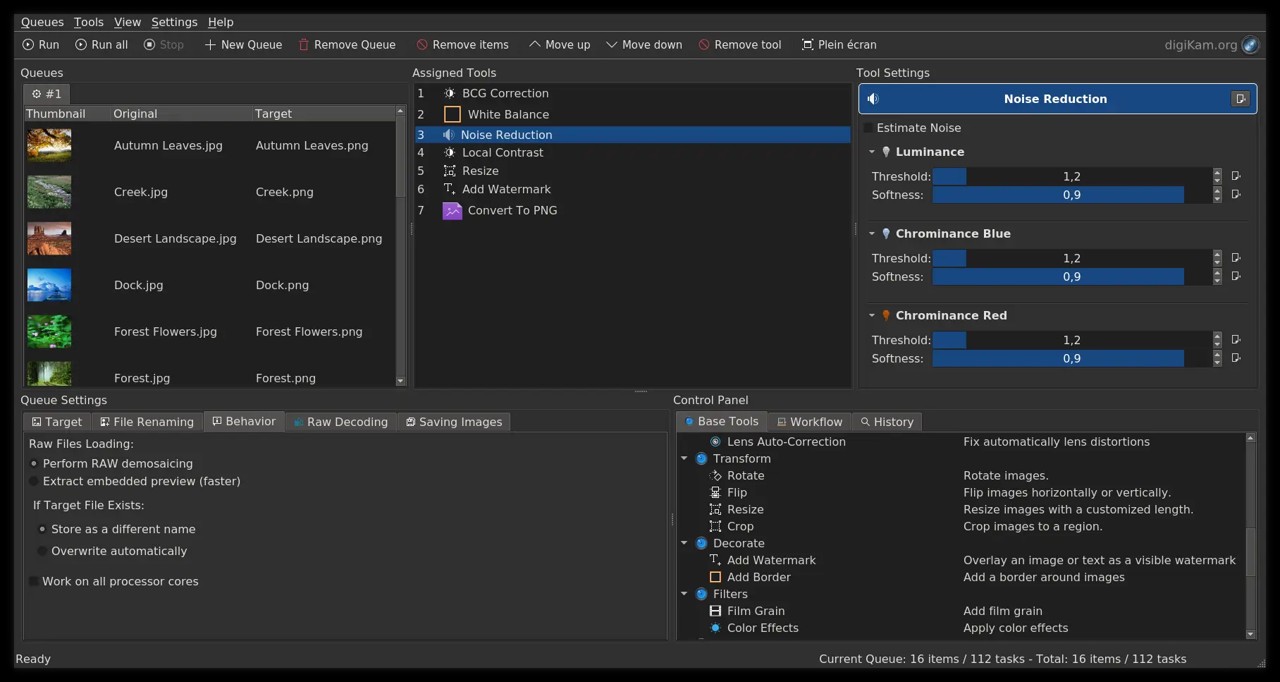Click reset-all icon in Noise Reduction header
Viewport: 1280px width, 682px height.
[1241, 99]
